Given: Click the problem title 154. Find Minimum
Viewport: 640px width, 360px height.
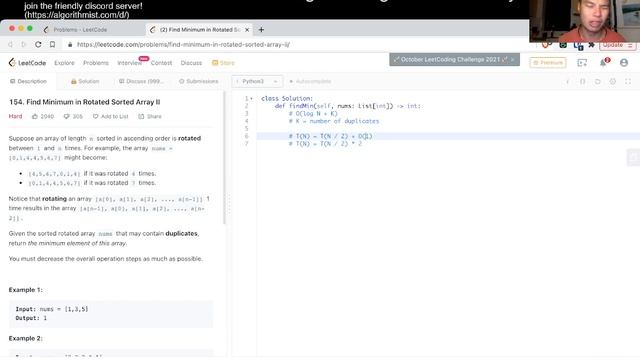Looking at the screenshot, I should click(84, 102).
